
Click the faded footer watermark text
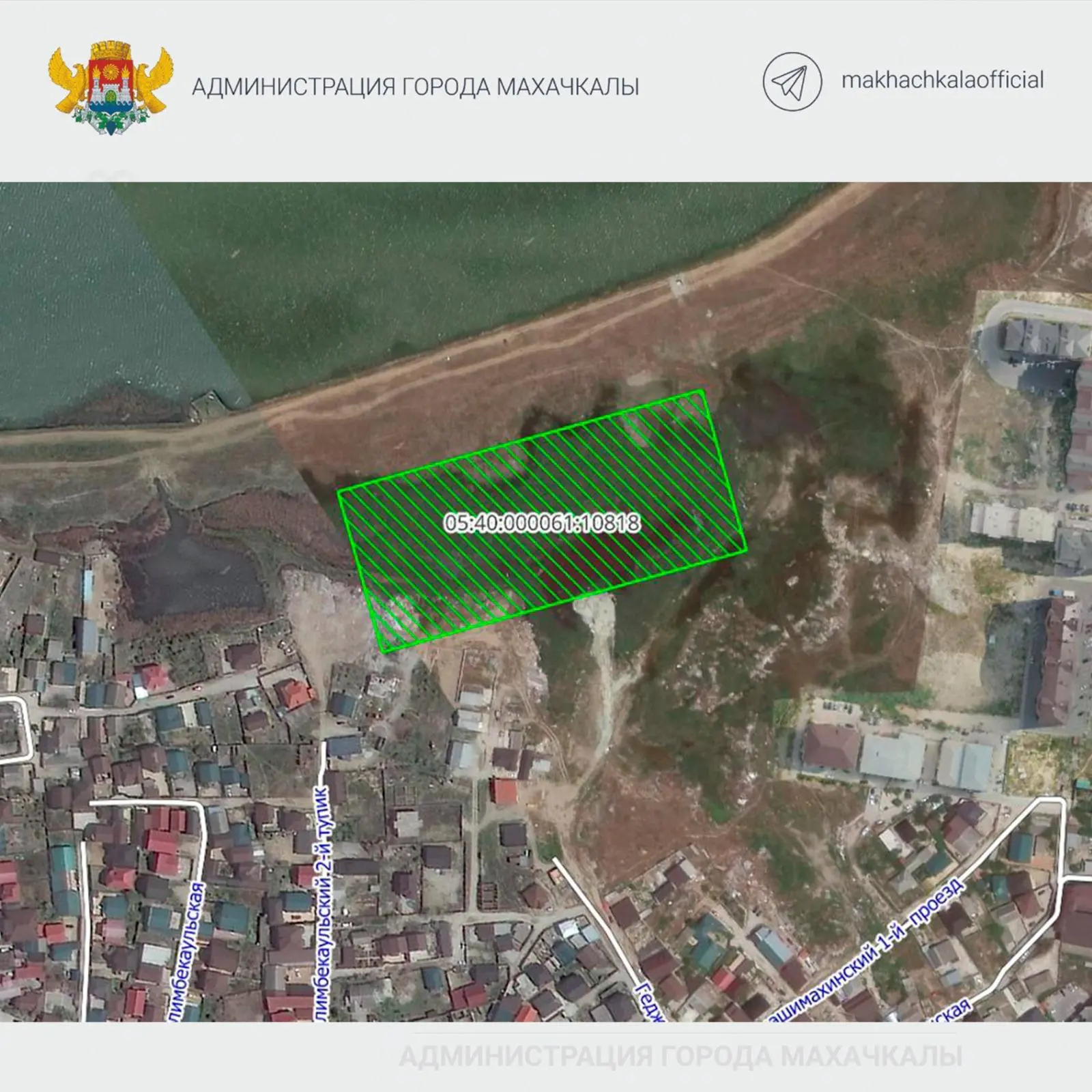[680, 1057]
